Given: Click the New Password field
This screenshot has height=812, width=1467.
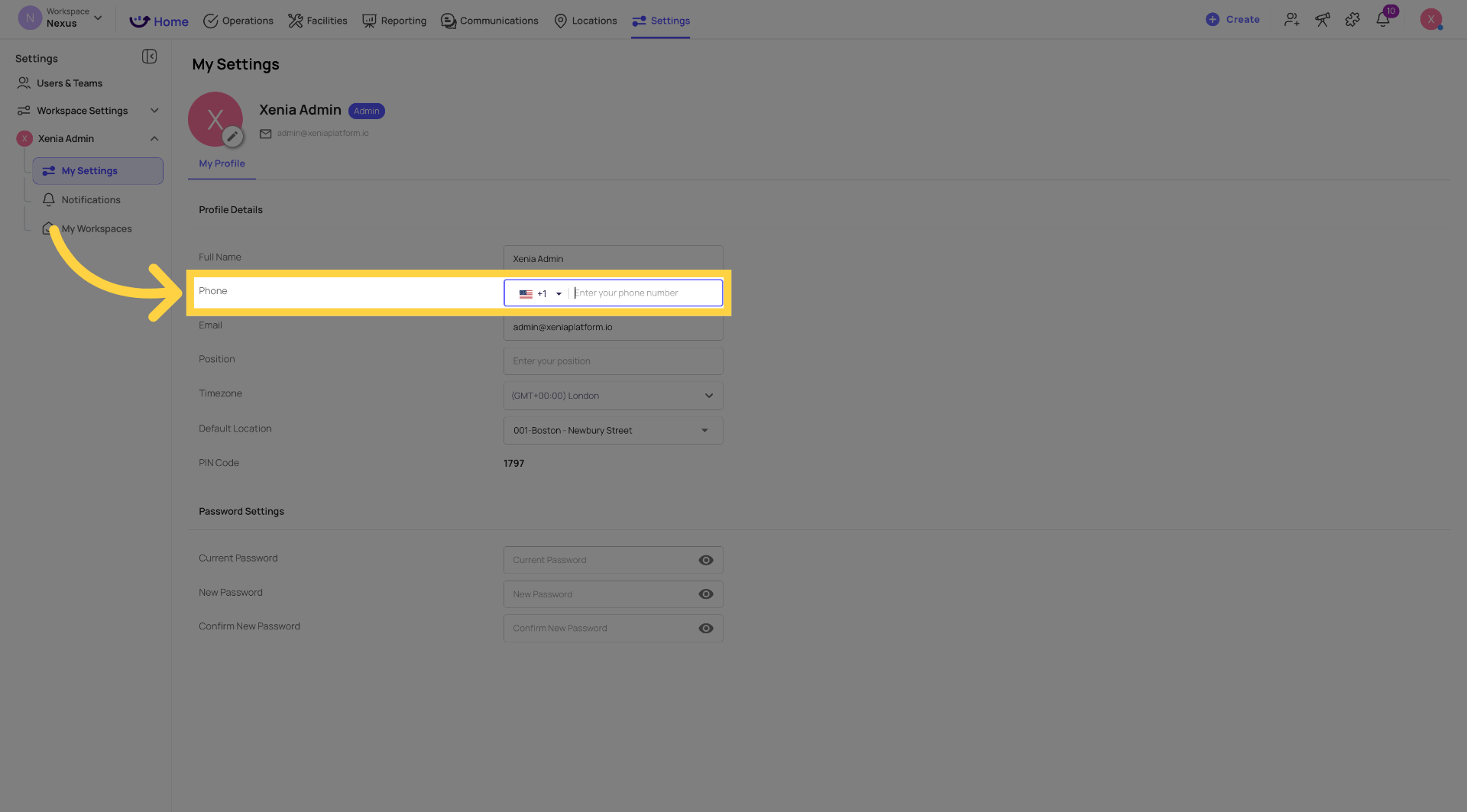Looking at the screenshot, I should pyautogui.click(x=614, y=594).
